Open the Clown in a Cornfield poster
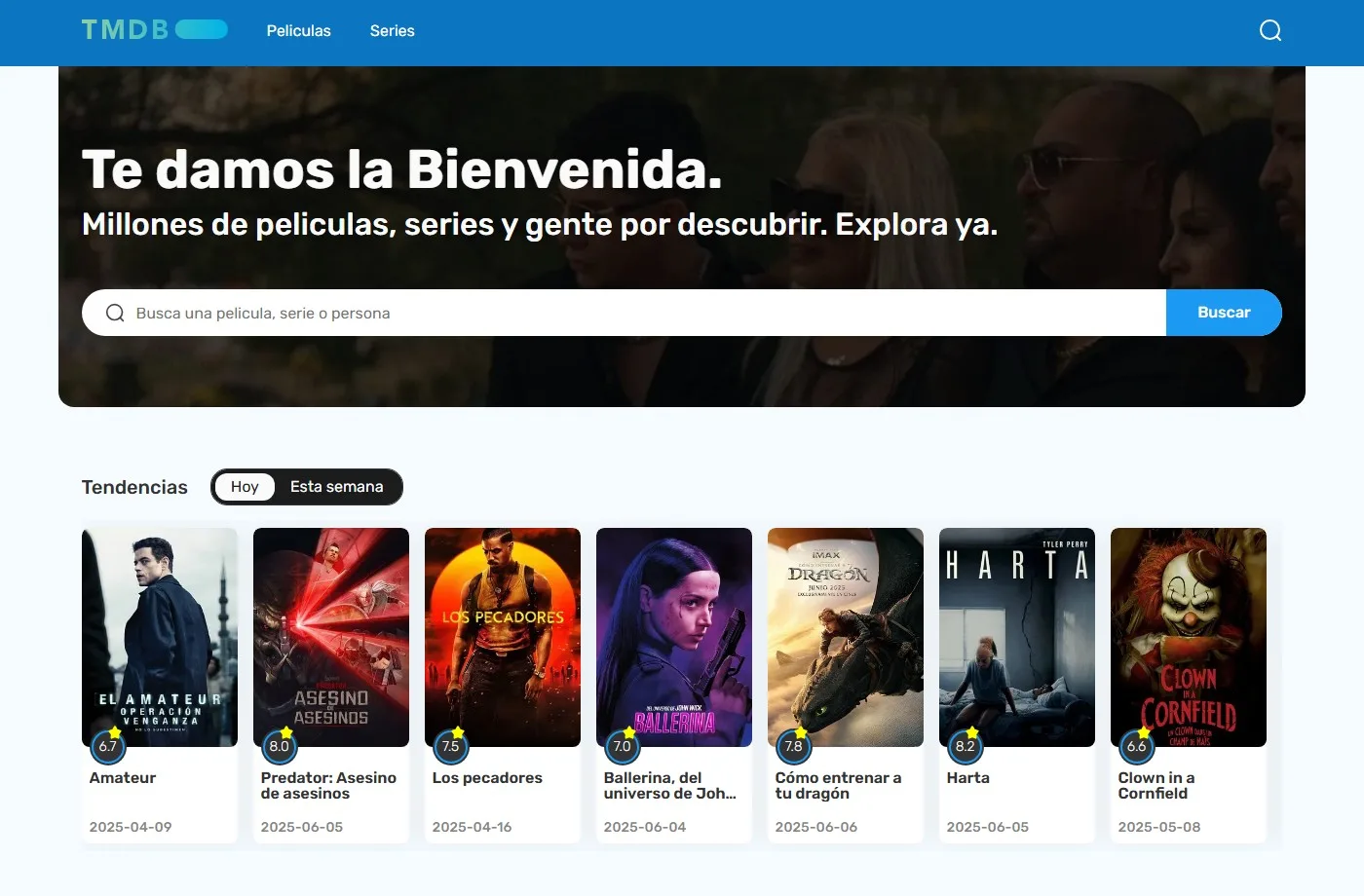The image size is (1364, 896). tap(1188, 638)
